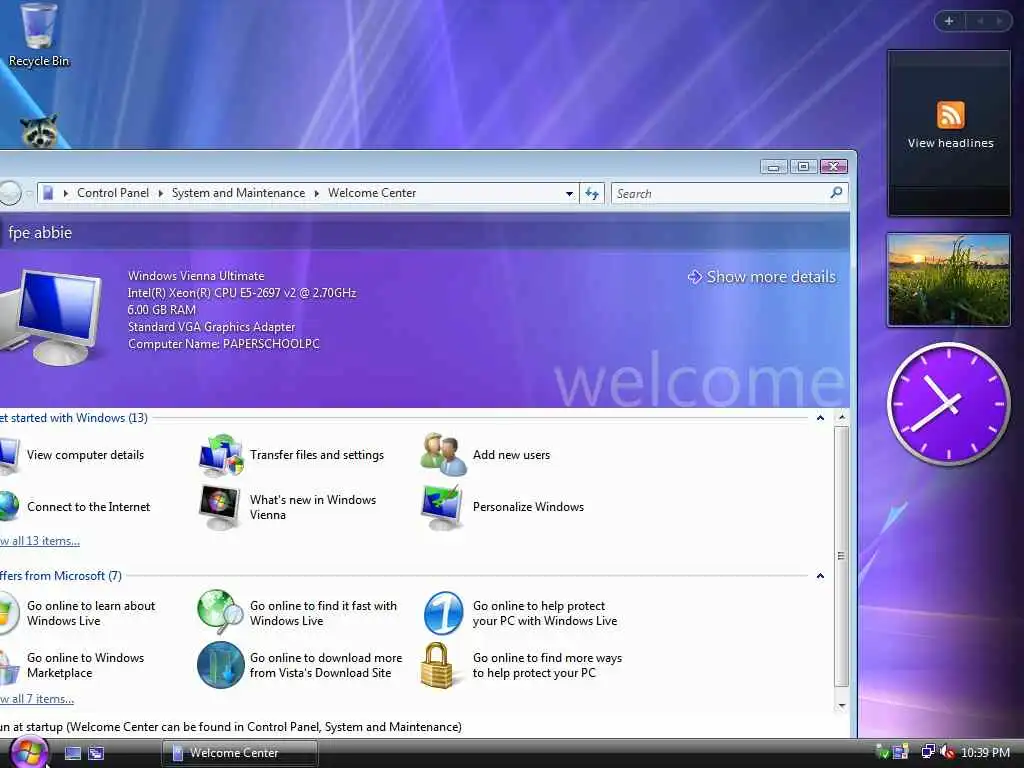Go to next sidebar gadgets page arrow
Image resolution: width=1024 pixels, height=768 pixels.
point(999,21)
